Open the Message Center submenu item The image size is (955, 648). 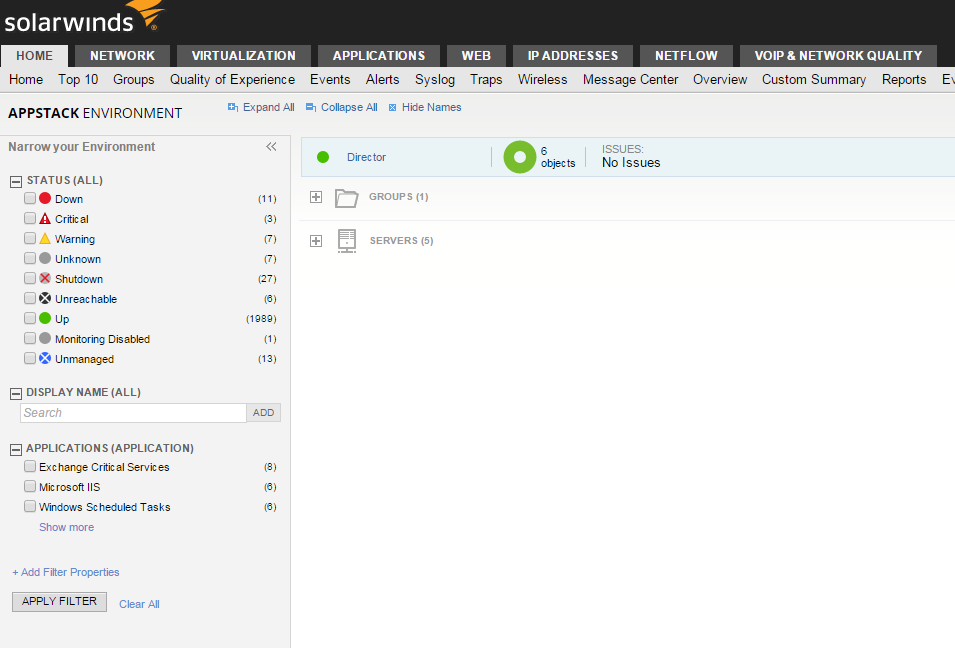tap(630, 80)
